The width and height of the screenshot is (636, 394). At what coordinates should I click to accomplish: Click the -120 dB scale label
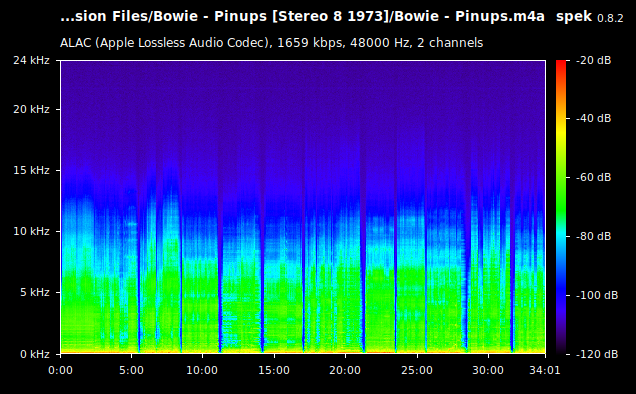[x=597, y=354]
